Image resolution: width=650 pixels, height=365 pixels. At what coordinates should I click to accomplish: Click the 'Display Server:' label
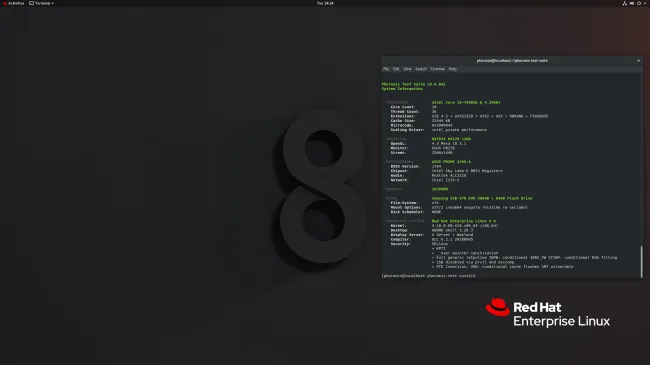coord(407,235)
